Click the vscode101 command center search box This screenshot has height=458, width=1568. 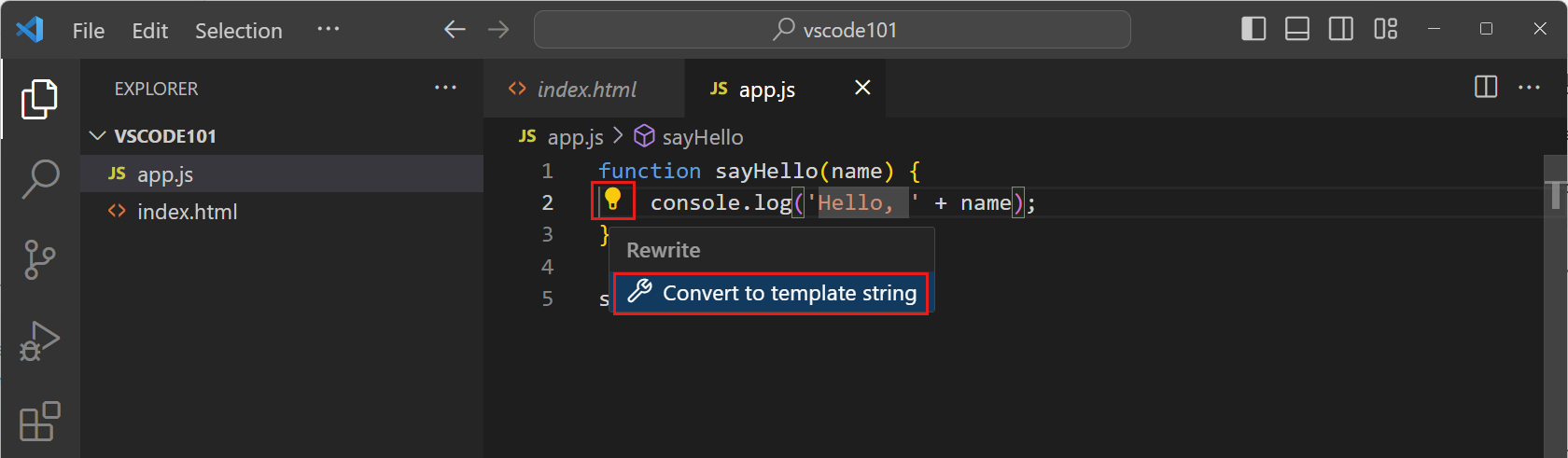coord(832,30)
